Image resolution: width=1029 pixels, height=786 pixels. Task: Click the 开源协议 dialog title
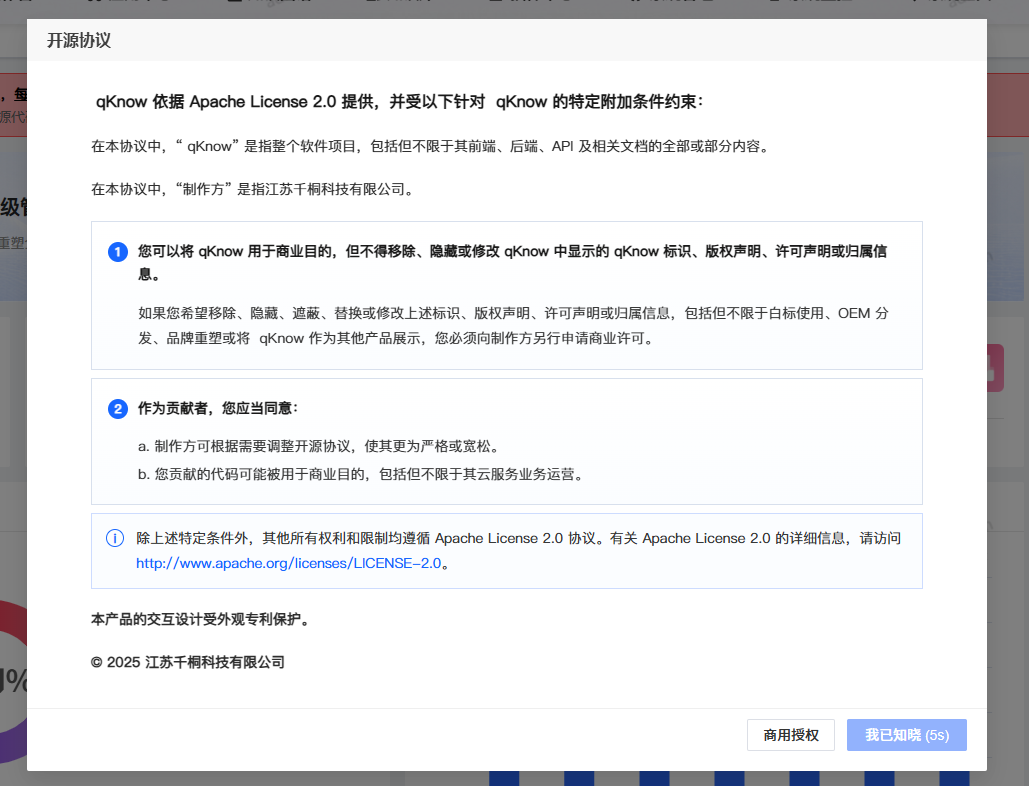click(x=79, y=41)
